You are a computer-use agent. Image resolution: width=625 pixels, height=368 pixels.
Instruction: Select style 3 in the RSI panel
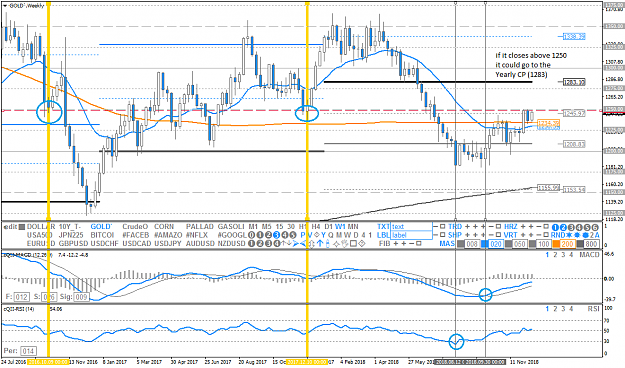(x=563, y=309)
